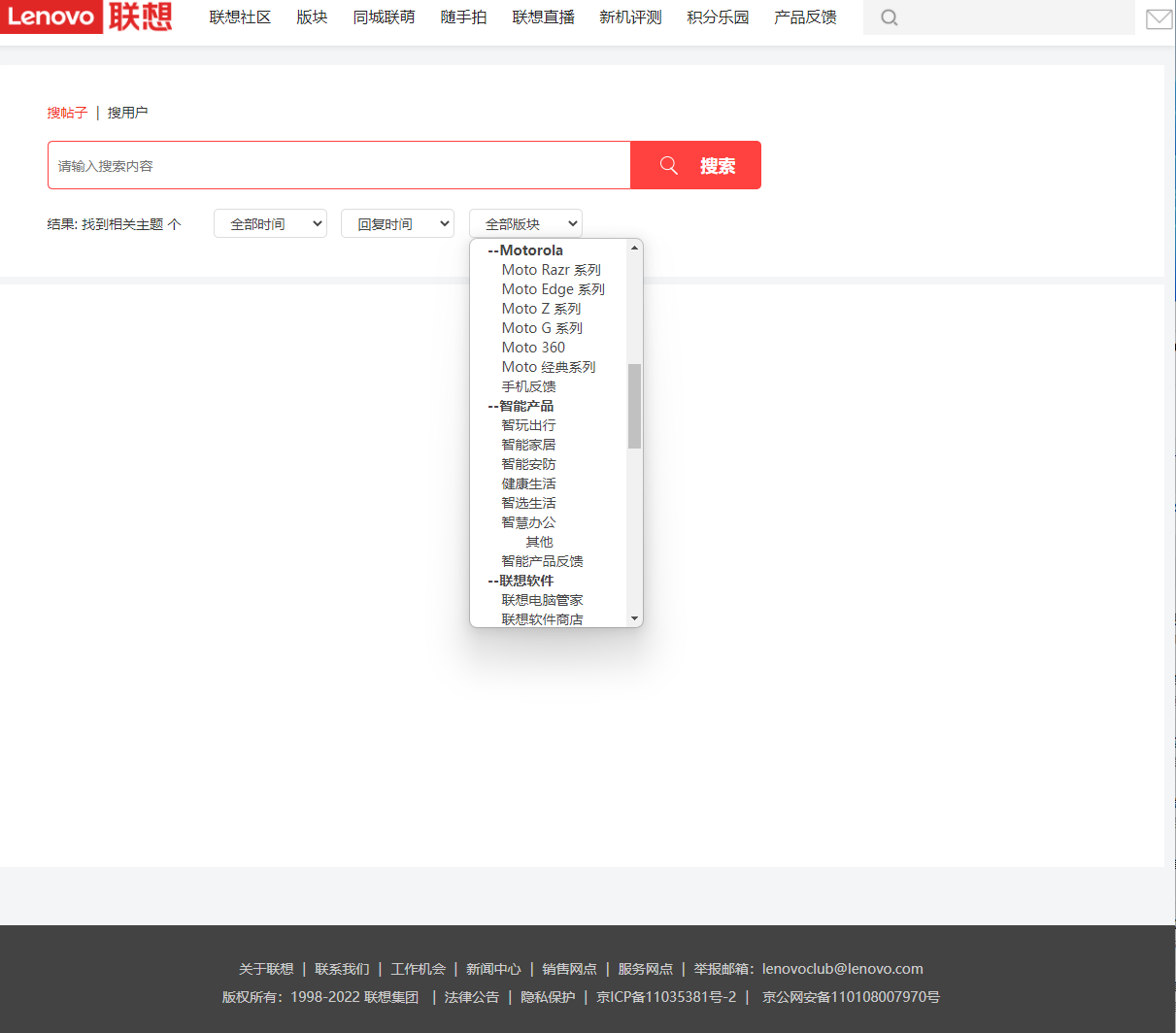Pick 其他 option in the list
The image size is (1176, 1033).
pyautogui.click(x=539, y=542)
